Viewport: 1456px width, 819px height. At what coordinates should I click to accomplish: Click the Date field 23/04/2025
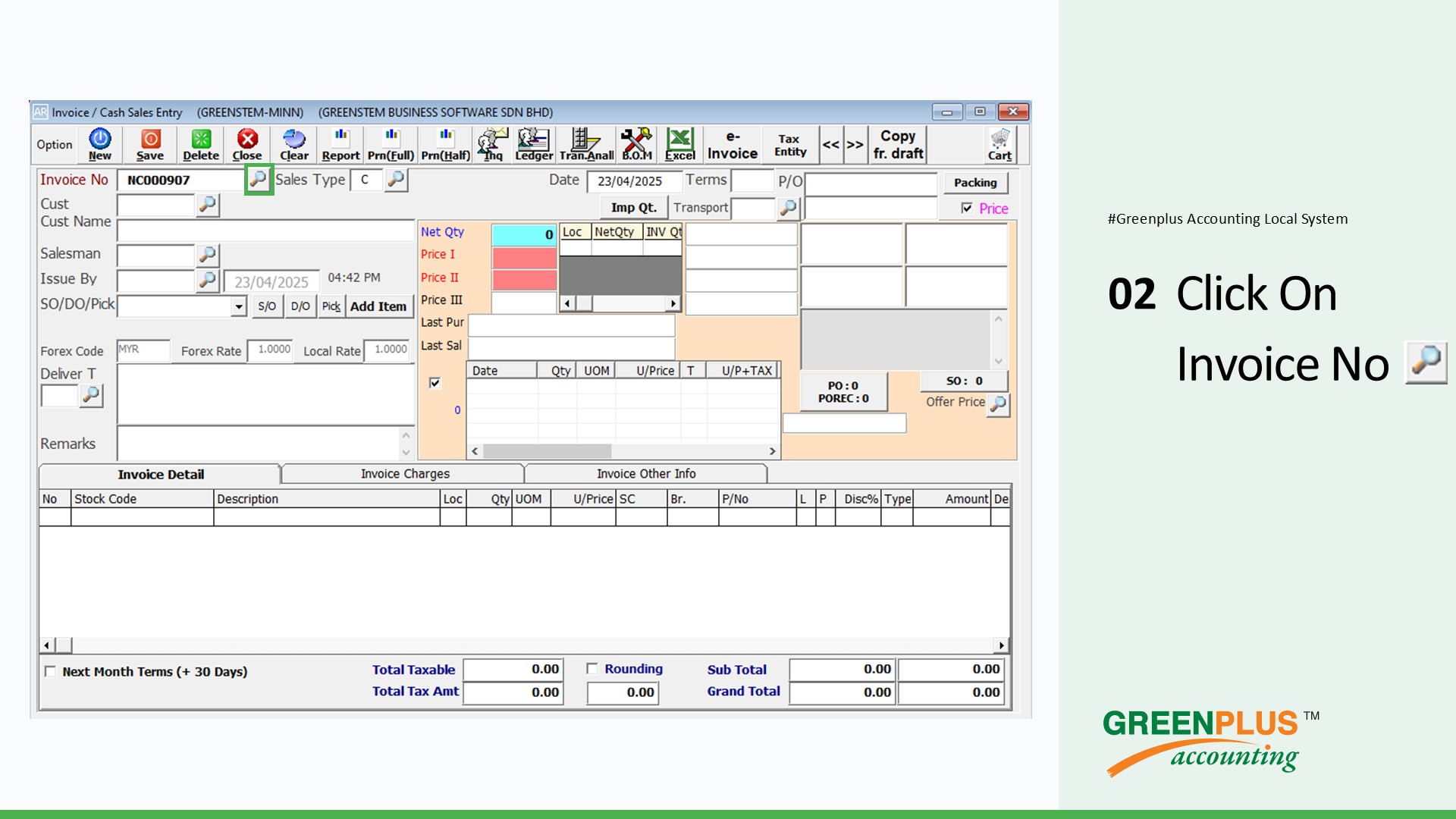tap(634, 181)
